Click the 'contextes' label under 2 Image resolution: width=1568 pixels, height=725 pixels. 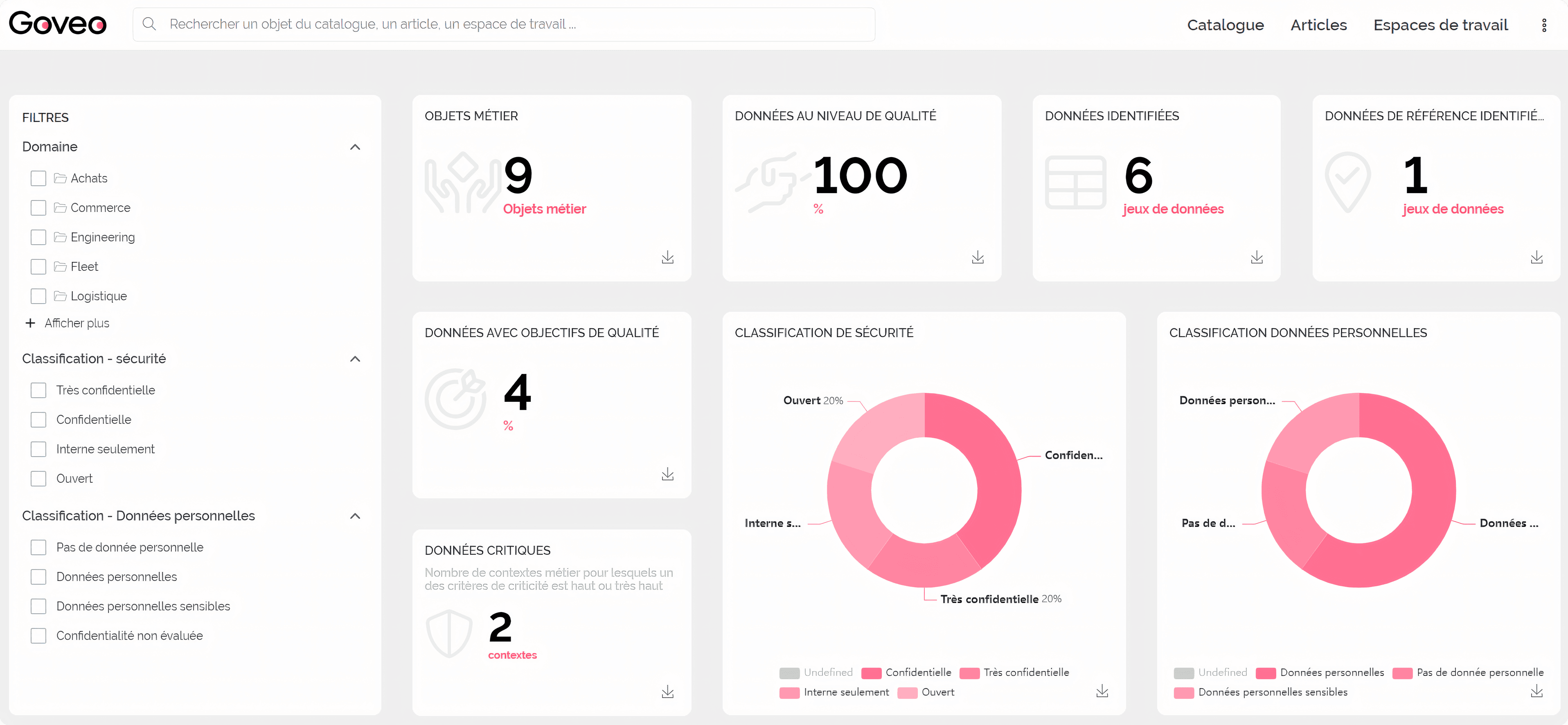coord(512,655)
